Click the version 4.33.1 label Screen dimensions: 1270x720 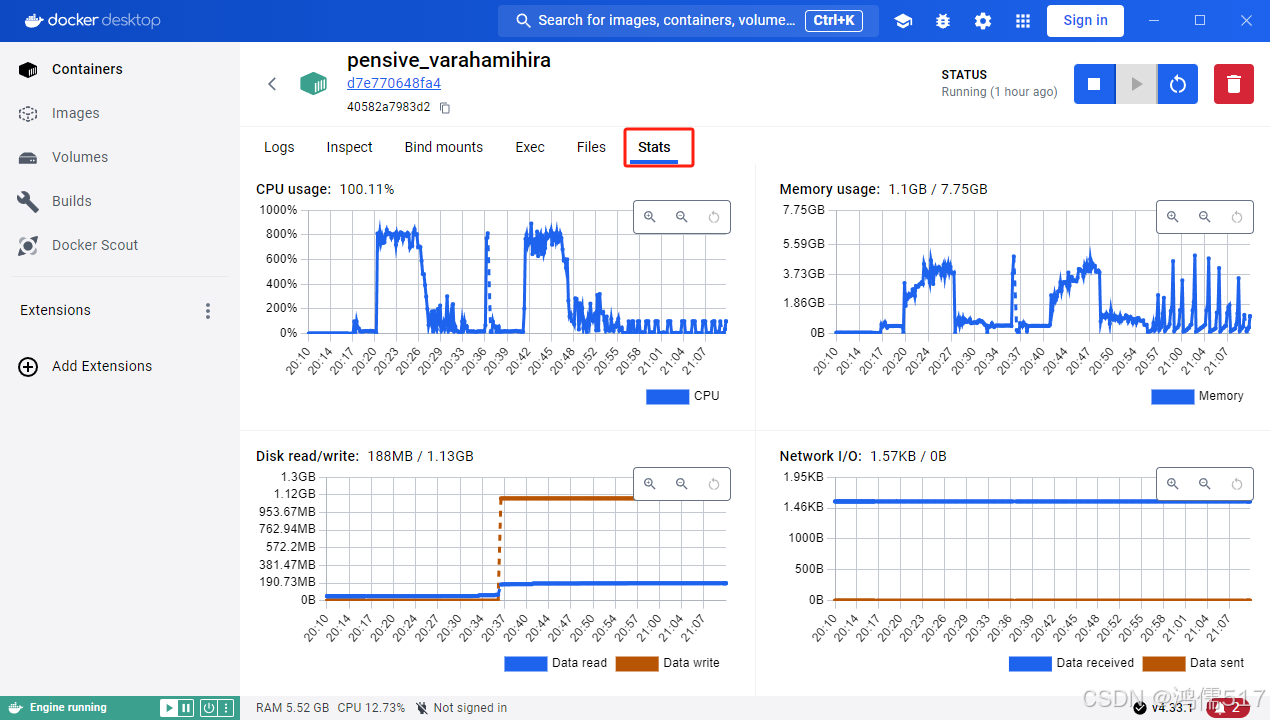click(1172, 708)
